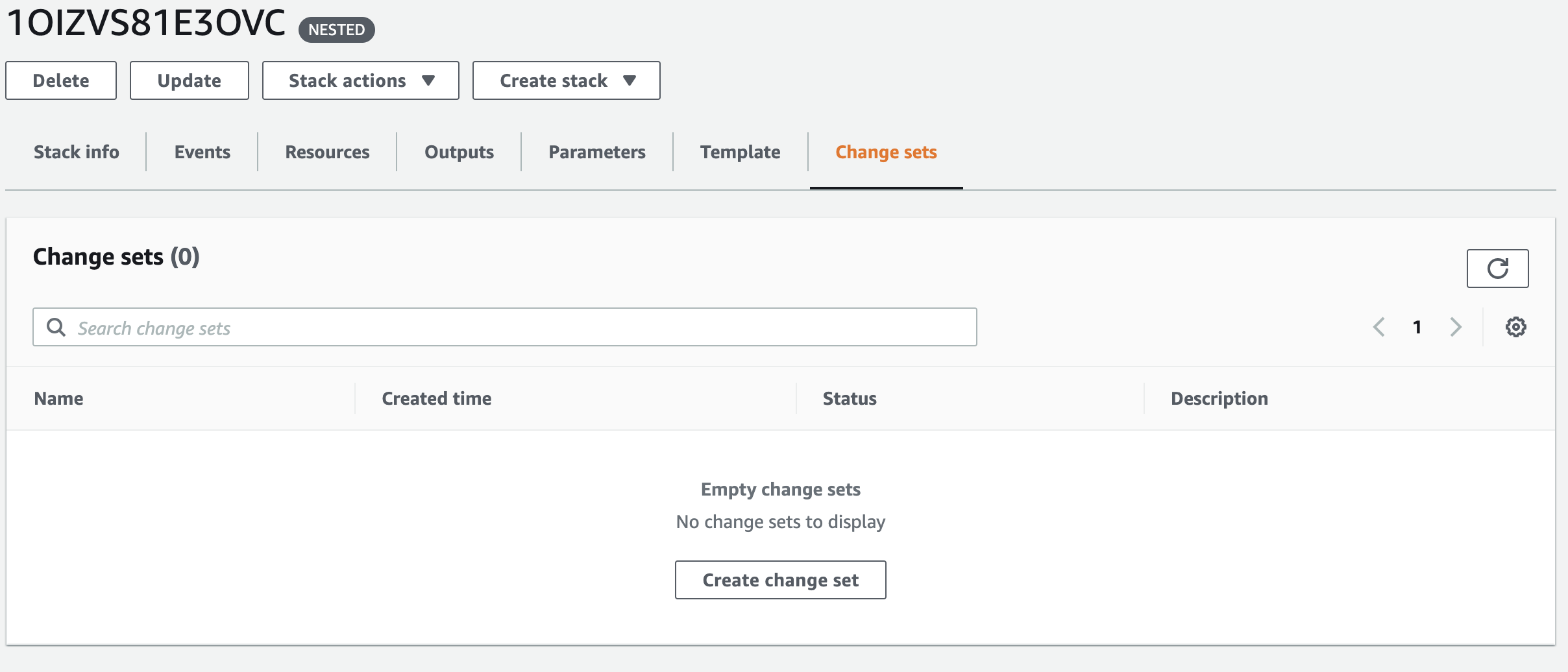Image resolution: width=1568 pixels, height=672 pixels.
Task: Open the Stack actions dropdown
Action: click(x=360, y=80)
